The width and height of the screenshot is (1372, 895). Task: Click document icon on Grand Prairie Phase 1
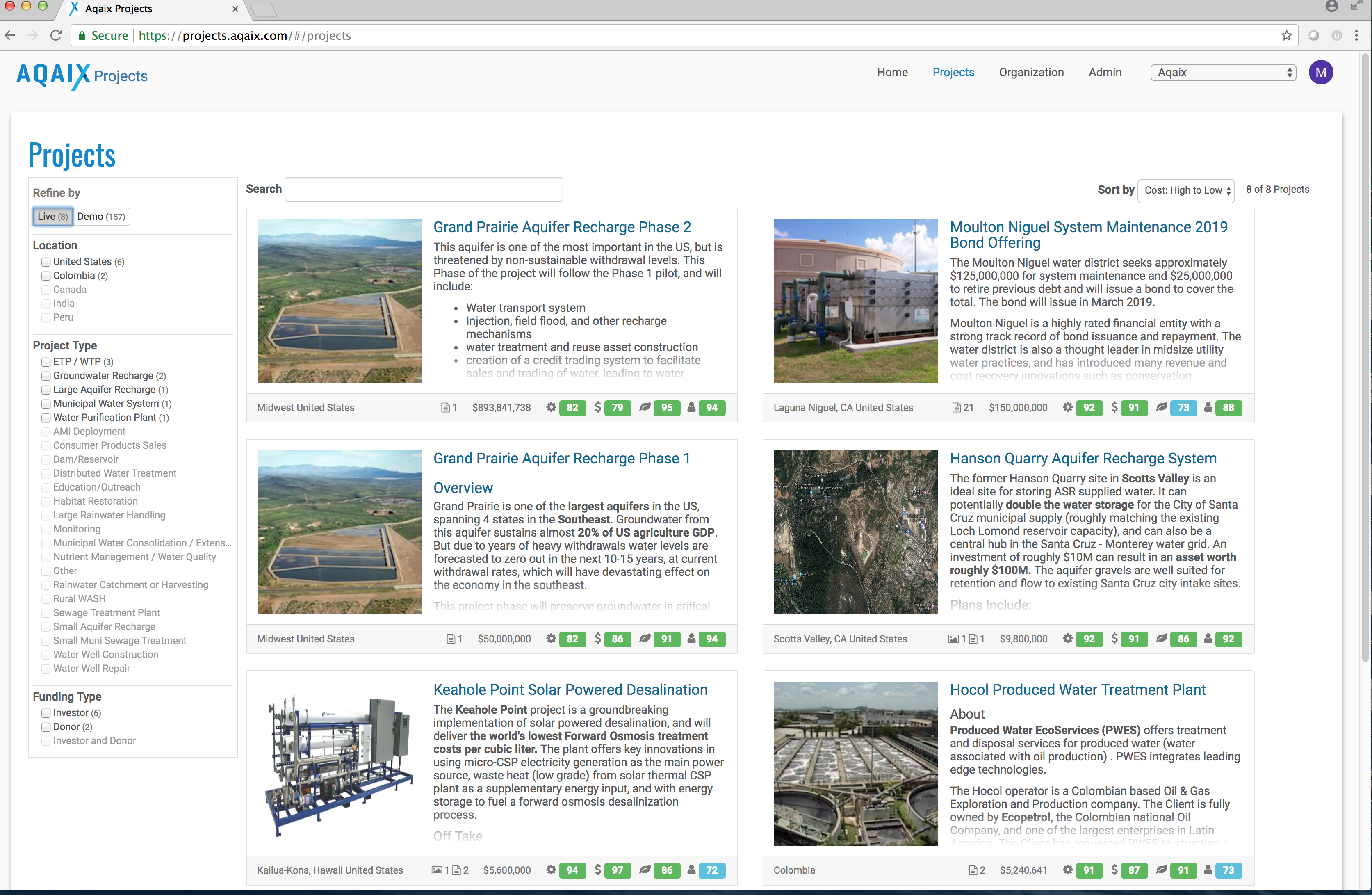[451, 639]
